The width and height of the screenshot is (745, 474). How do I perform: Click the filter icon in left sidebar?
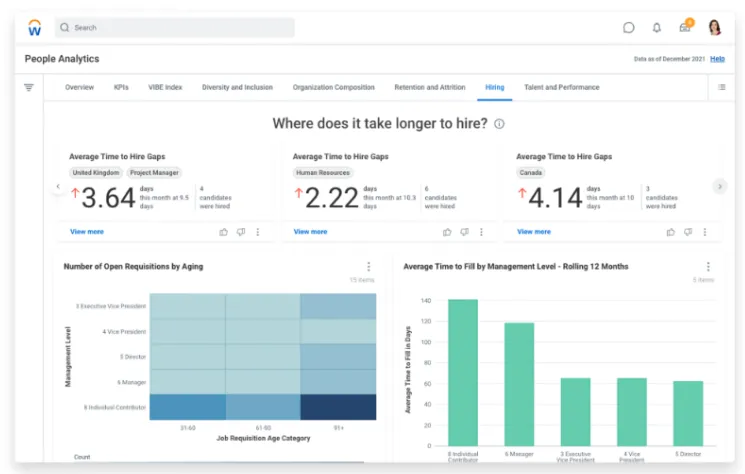(x=29, y=88)
